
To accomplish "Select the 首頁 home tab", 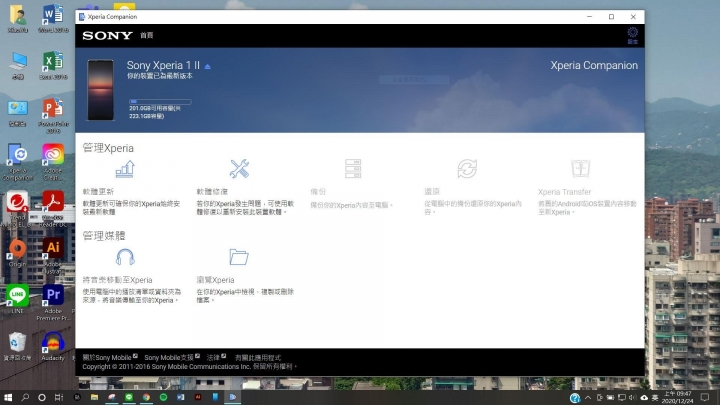I will pos(146,35).
